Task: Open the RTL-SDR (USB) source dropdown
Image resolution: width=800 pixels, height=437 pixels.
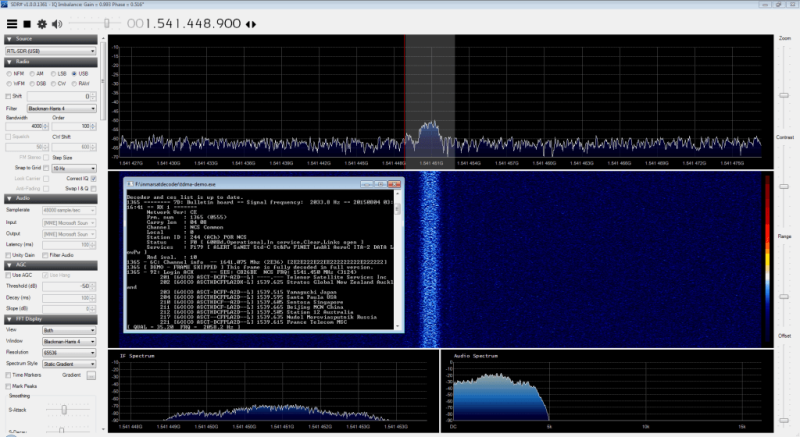Action: click(50, 50)
